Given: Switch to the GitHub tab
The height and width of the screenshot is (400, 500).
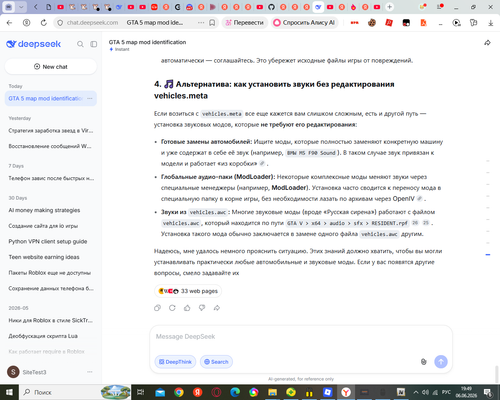Looking at the screenshot, I should (271, 7).
